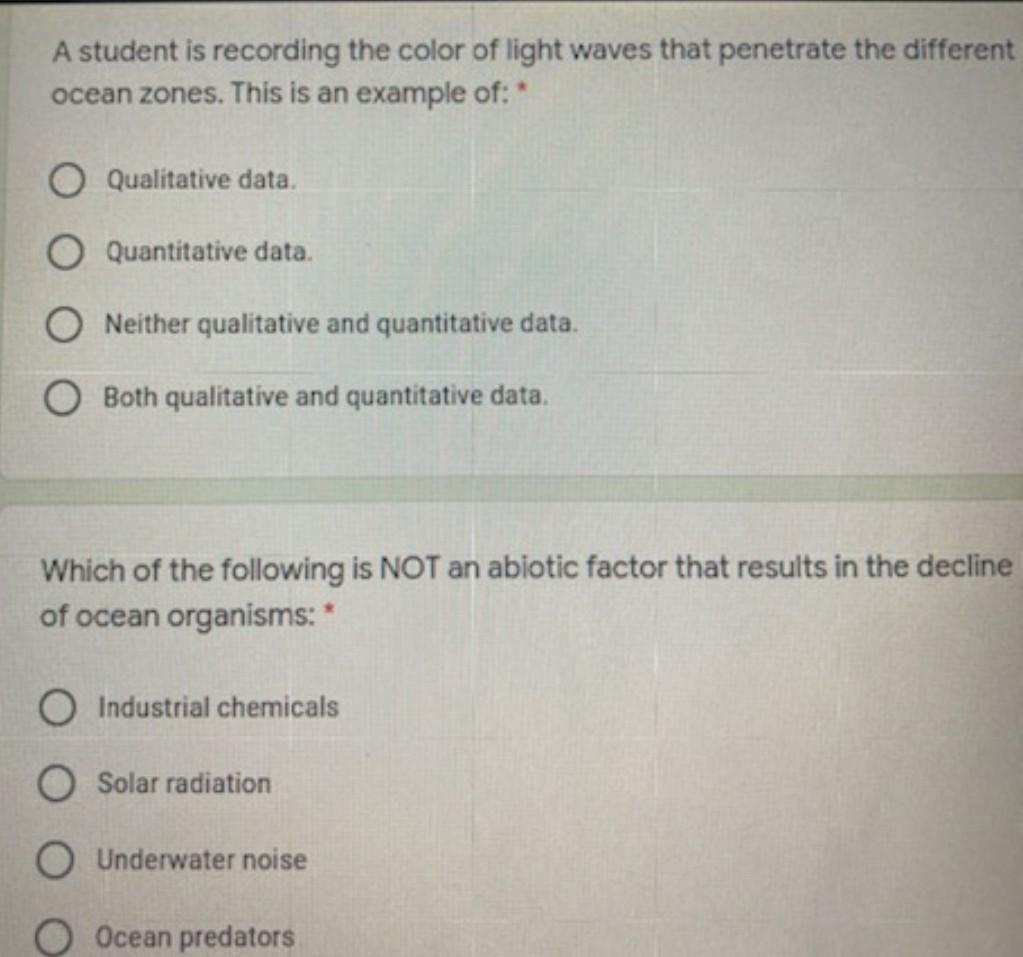Mark the "Underwater noise" radio button

click(54, 861)
